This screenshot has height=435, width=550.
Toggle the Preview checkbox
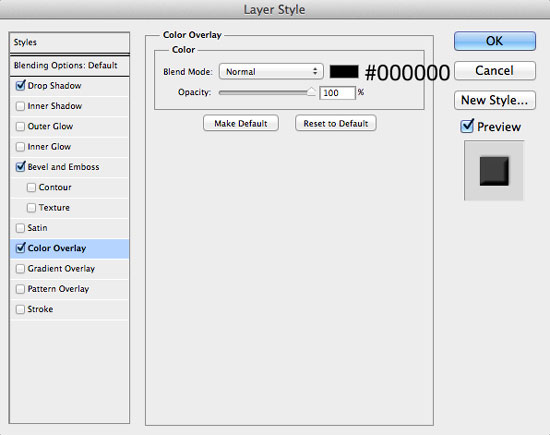click(467, 126)
